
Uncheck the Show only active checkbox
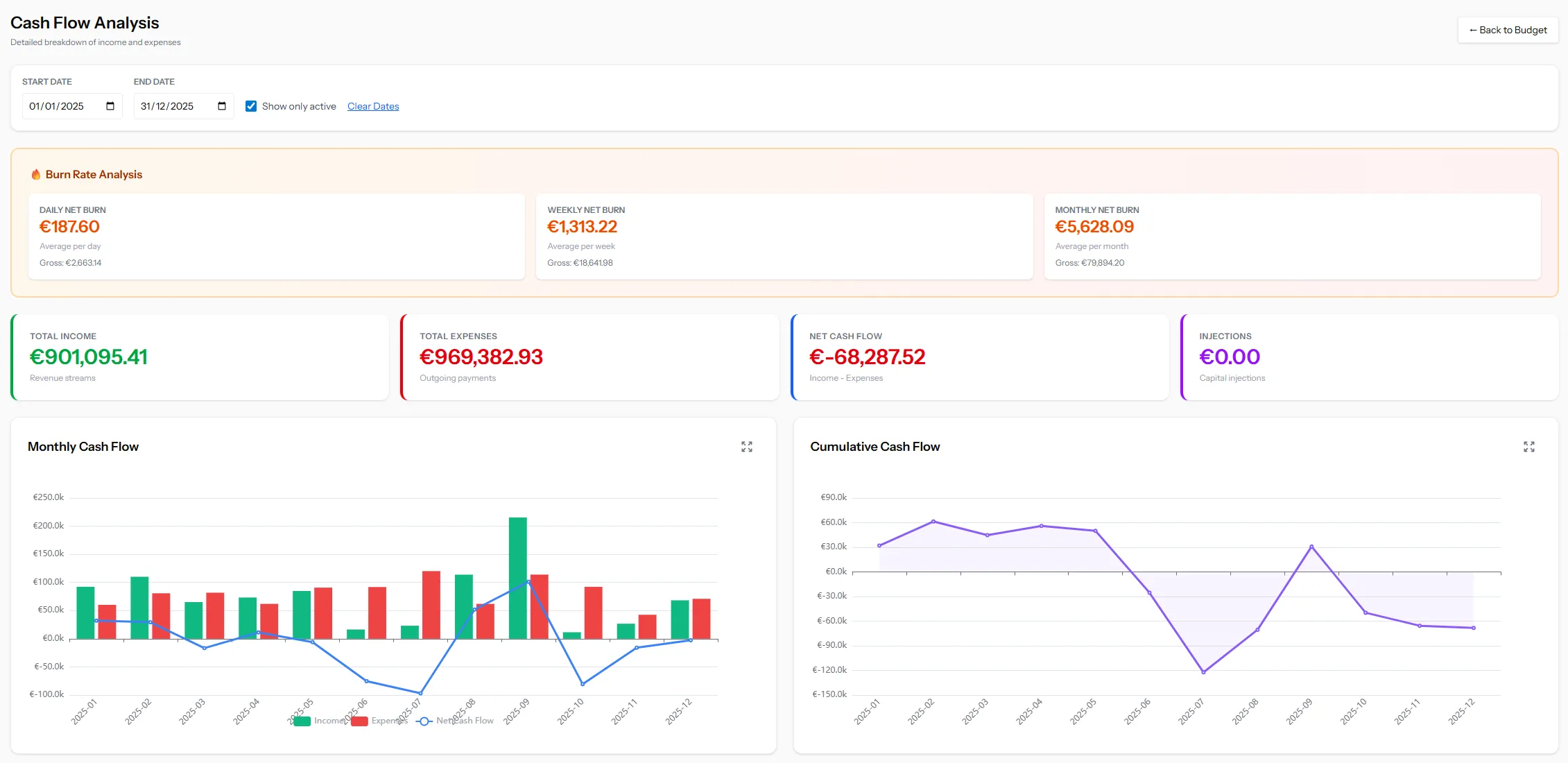click(251, 105)
